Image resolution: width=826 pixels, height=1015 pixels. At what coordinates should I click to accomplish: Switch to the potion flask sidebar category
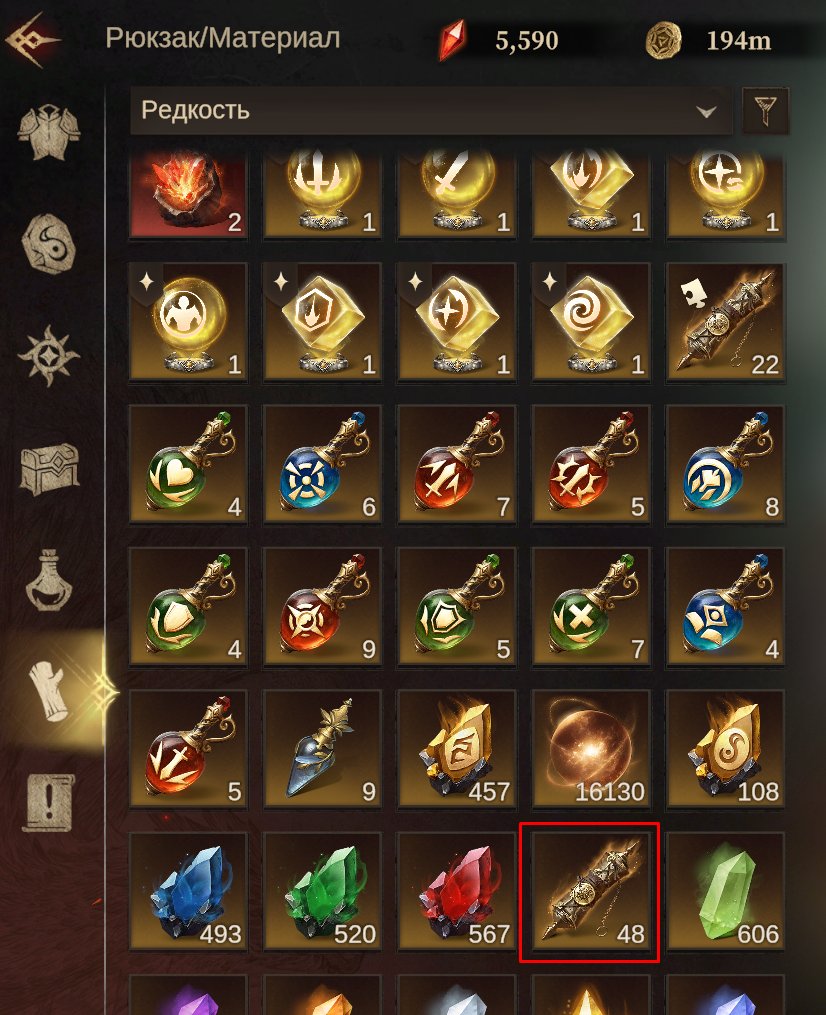[49, 580]
